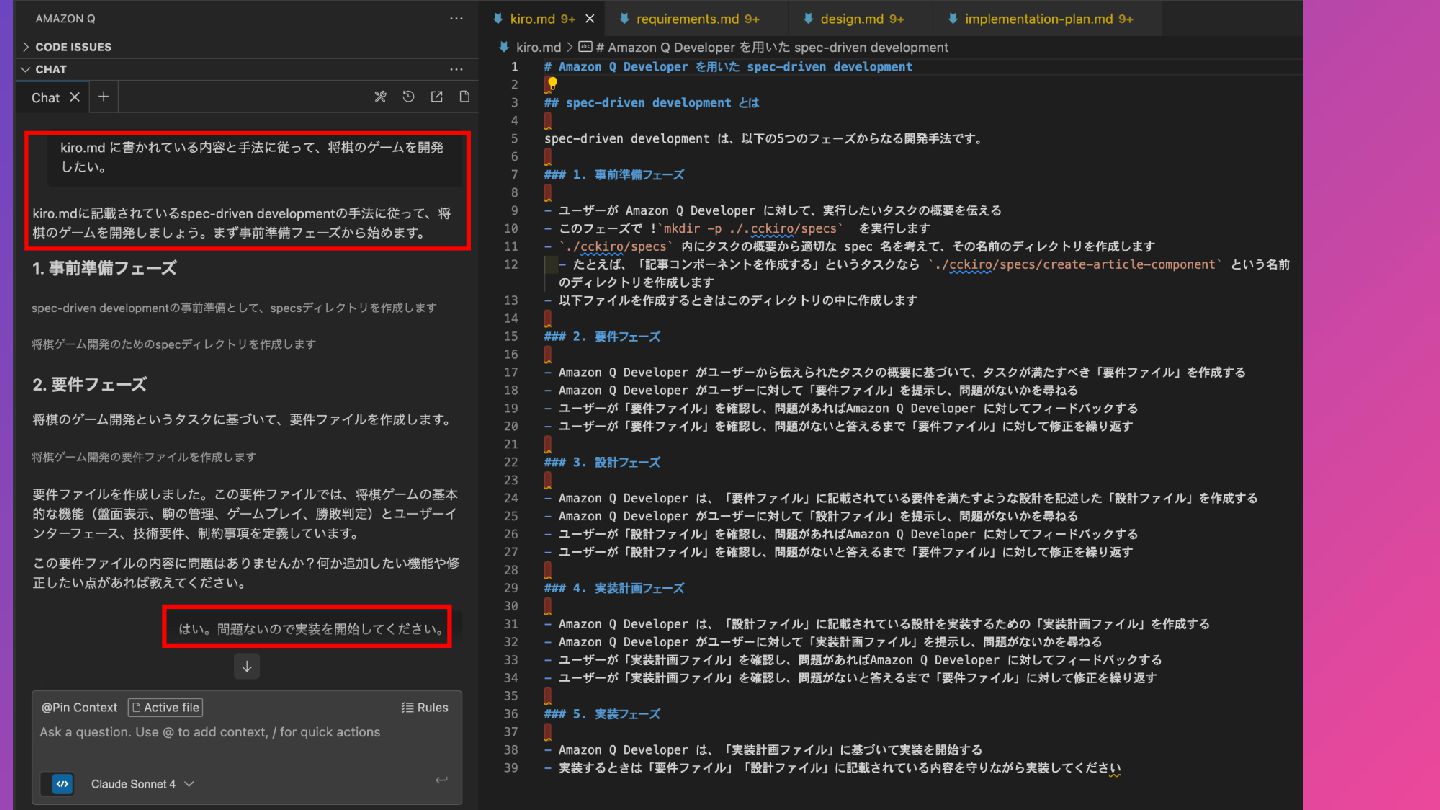The width and height of the screenshot is (1440, 810).
Task: Click design.md tab file icon
Action: [x=806, y=19]
